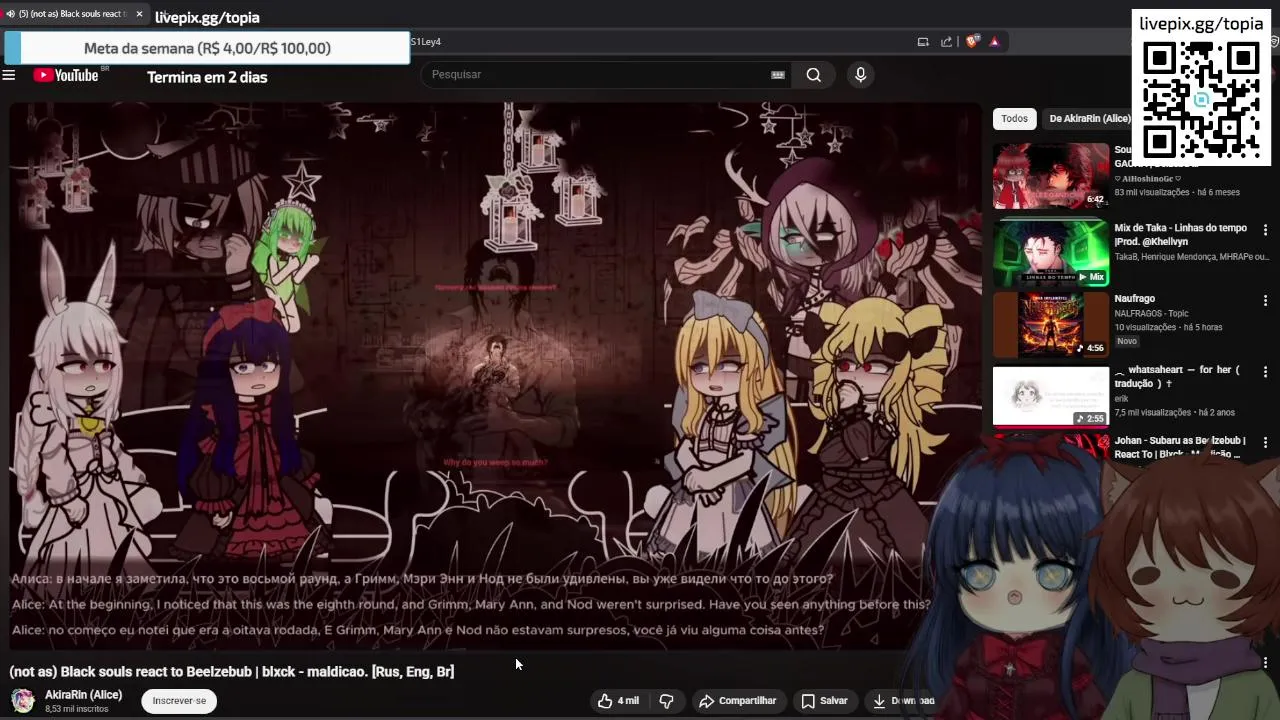Viewport: 1280px width, 720px height.
Task: Open options menu for whatsaheart video
Action: (x=1265, y=372)
